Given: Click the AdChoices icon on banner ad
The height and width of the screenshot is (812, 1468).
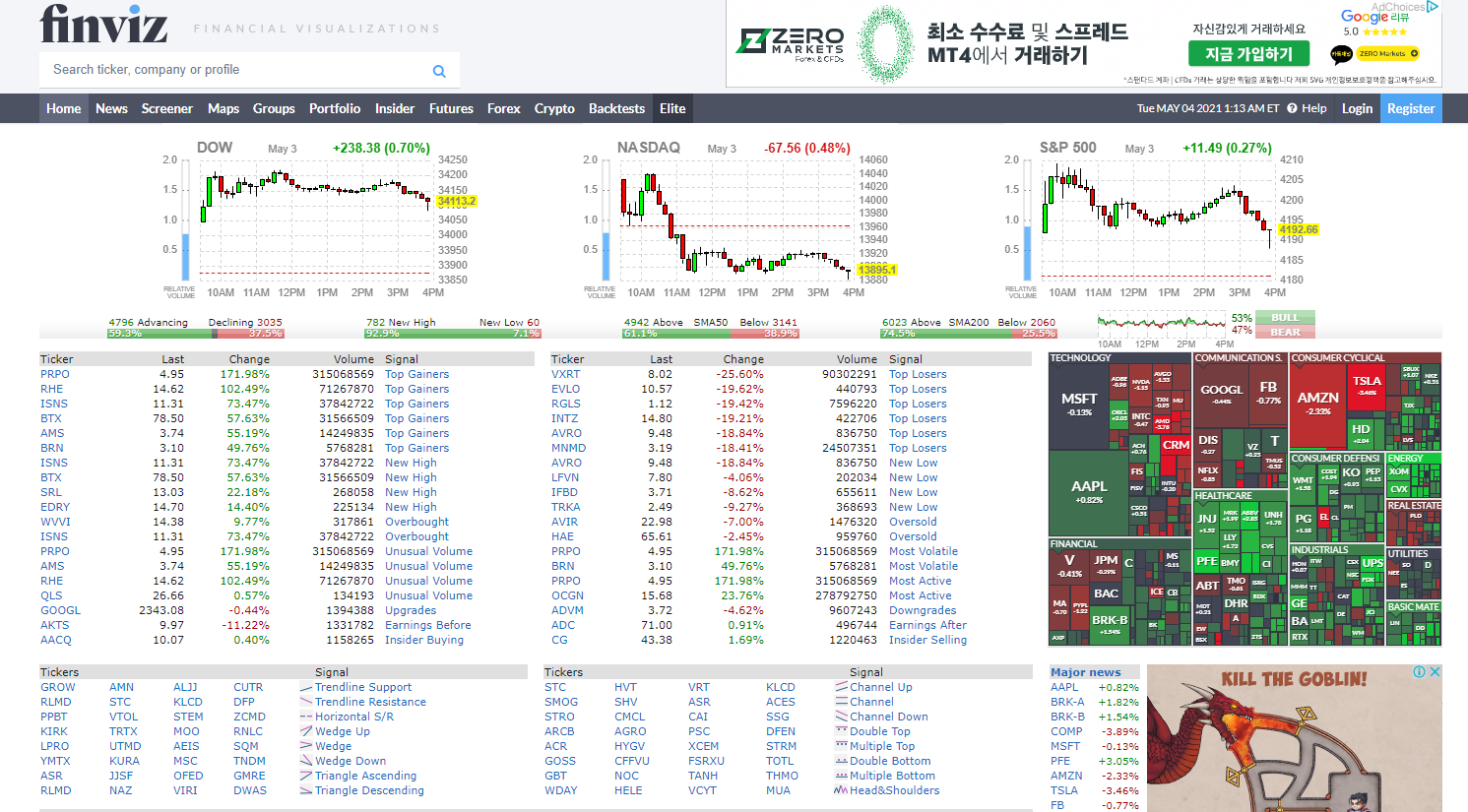Looking at the screenshot, I should 1433,7.
